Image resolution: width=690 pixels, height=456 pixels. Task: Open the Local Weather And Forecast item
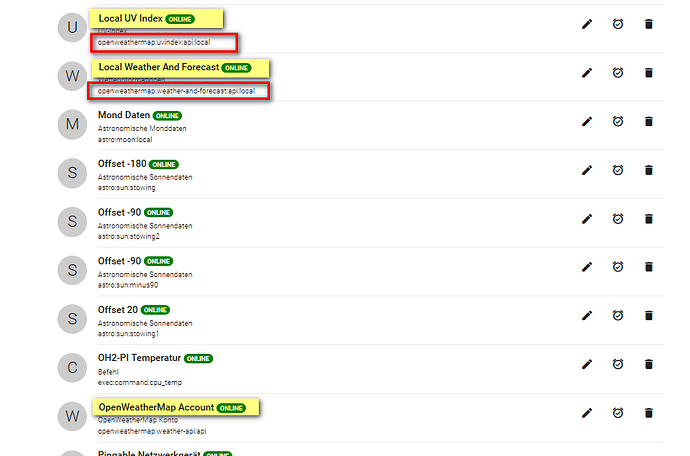158,67
